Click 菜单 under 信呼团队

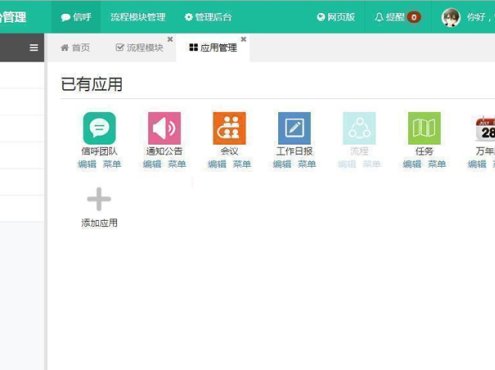coord(112,164)
